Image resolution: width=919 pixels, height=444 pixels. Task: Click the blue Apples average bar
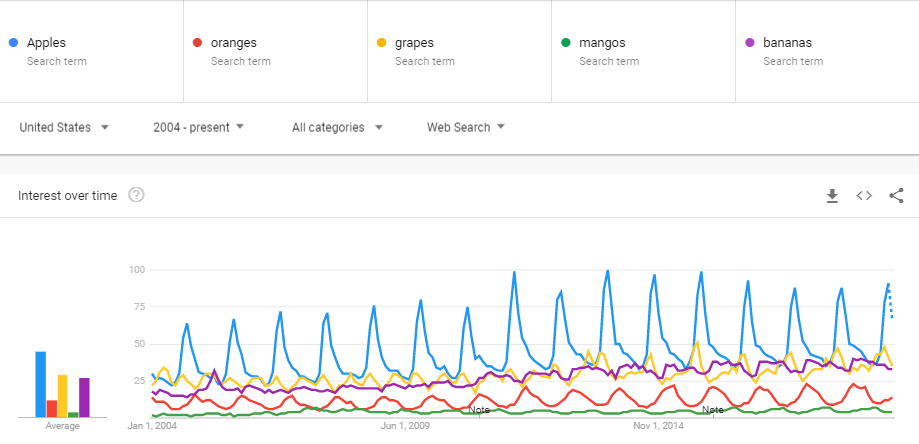(40, 384)
